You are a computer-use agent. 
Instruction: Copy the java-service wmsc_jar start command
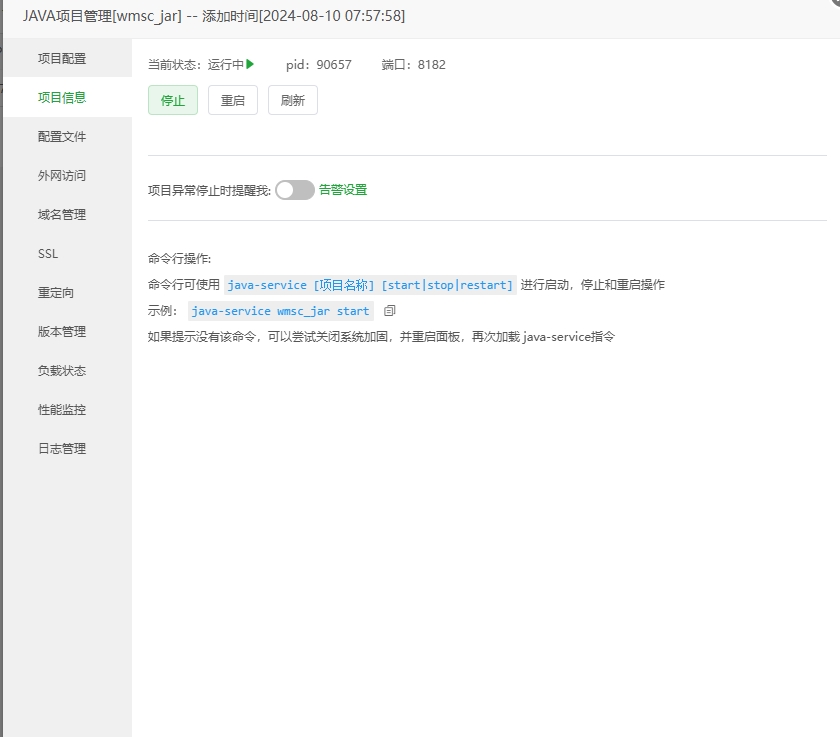389,311
